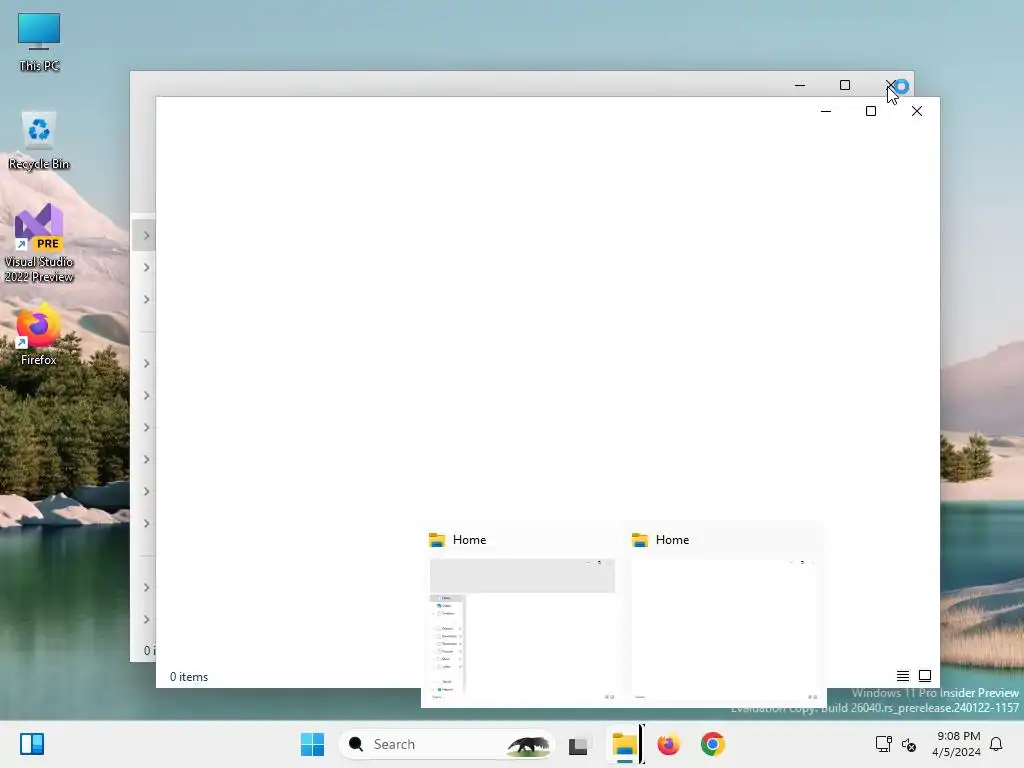Click the anteater search highlight icon
1024x768 pixels.
pyautogui.click(x=529, y=744)
